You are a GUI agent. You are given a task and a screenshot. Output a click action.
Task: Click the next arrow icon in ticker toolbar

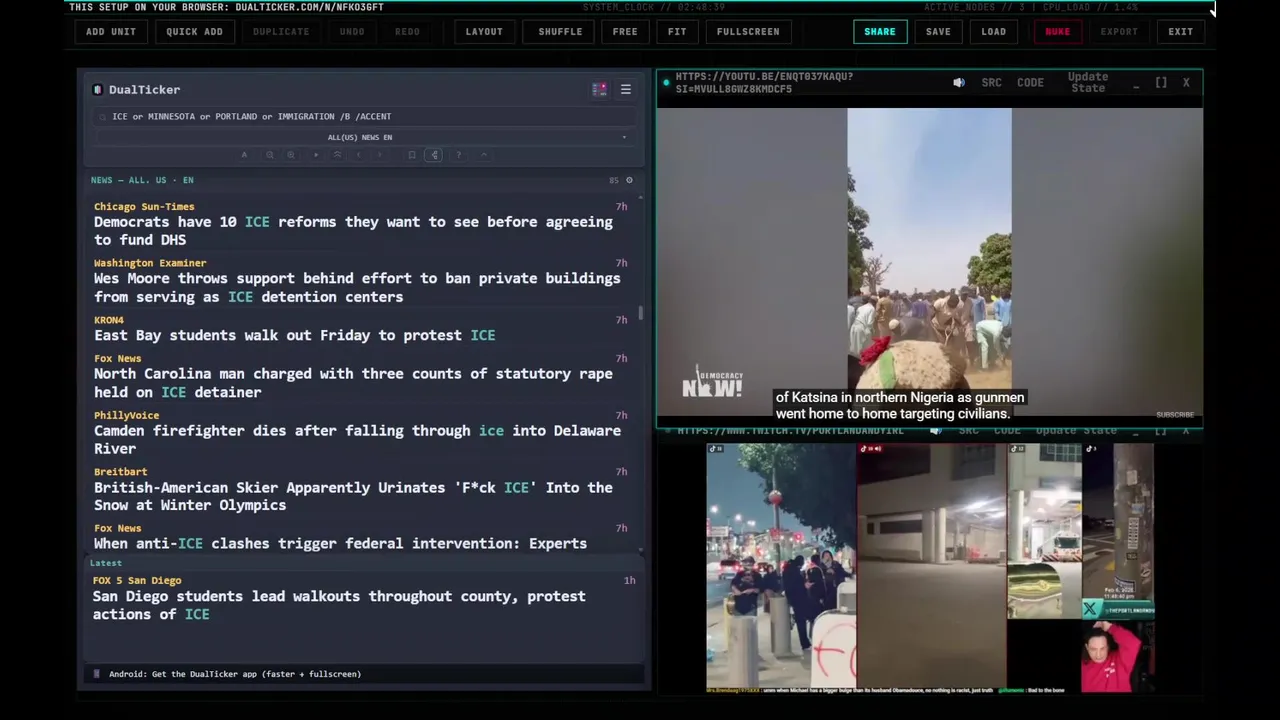(380, 155)
